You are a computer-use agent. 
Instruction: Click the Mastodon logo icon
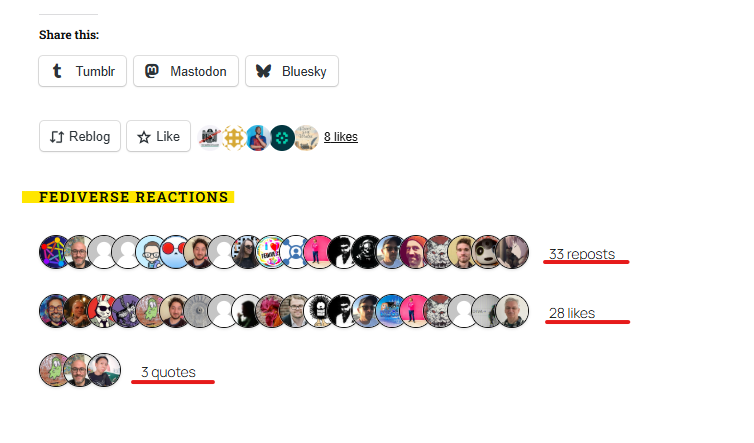[152, 71]
